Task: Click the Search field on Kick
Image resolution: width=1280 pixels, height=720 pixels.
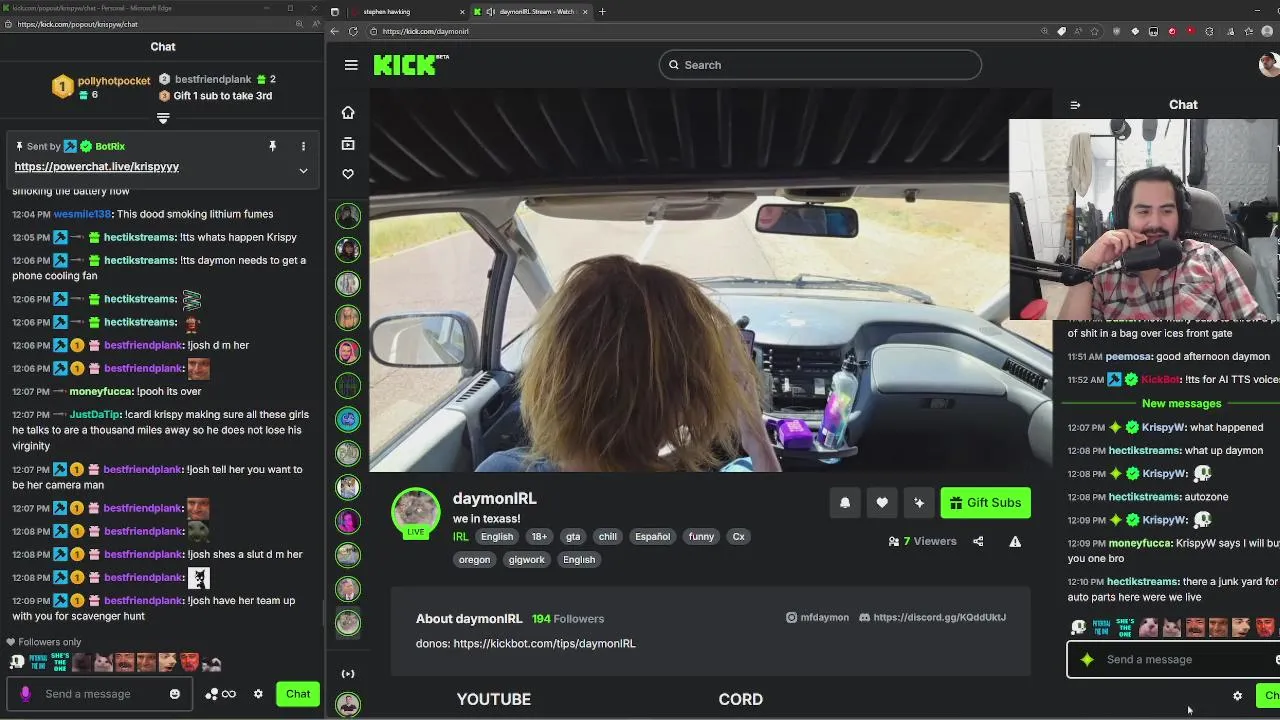Action: tap(820, 65)
